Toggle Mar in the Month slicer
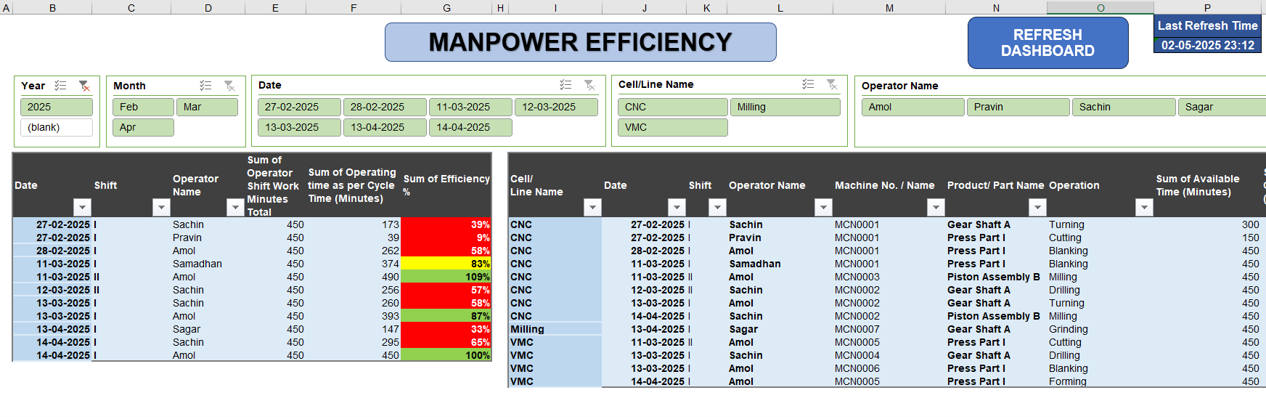1266x417 pixels. pyautogui.click(x=208, y=107)
